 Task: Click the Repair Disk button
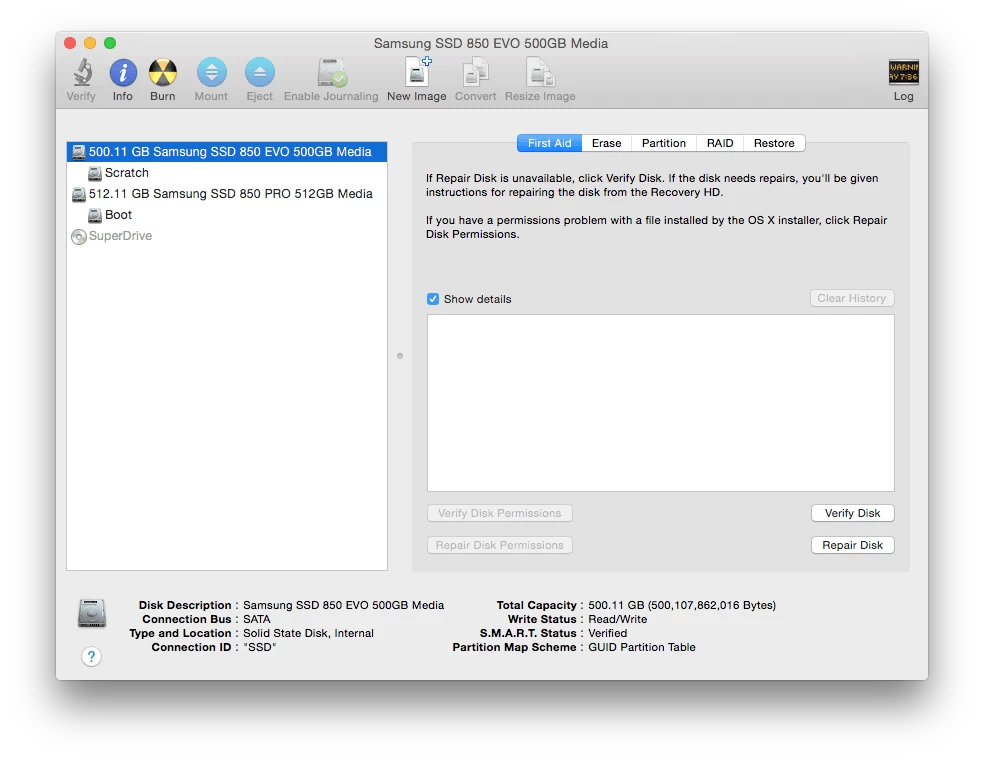[852, 545]
